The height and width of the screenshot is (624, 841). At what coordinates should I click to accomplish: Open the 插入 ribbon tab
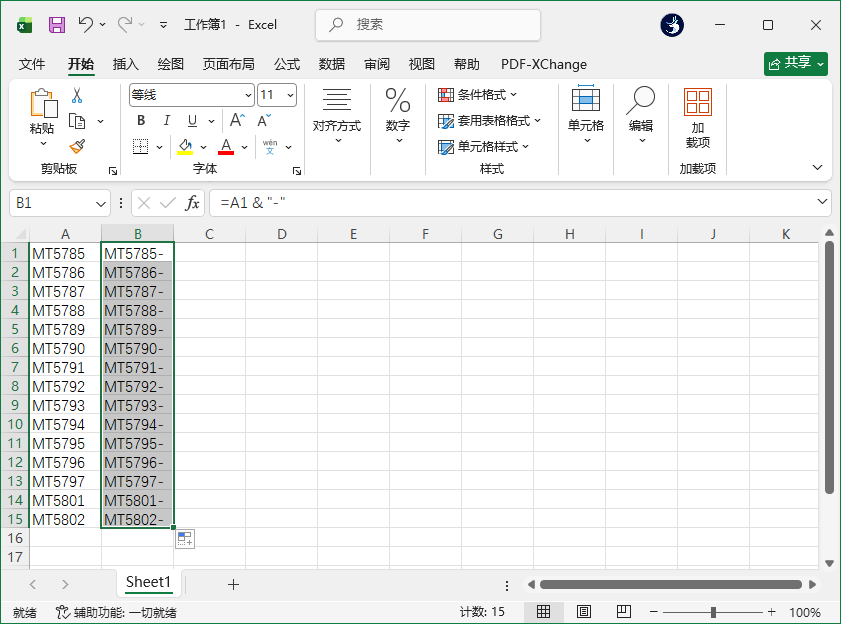point(125,64)
